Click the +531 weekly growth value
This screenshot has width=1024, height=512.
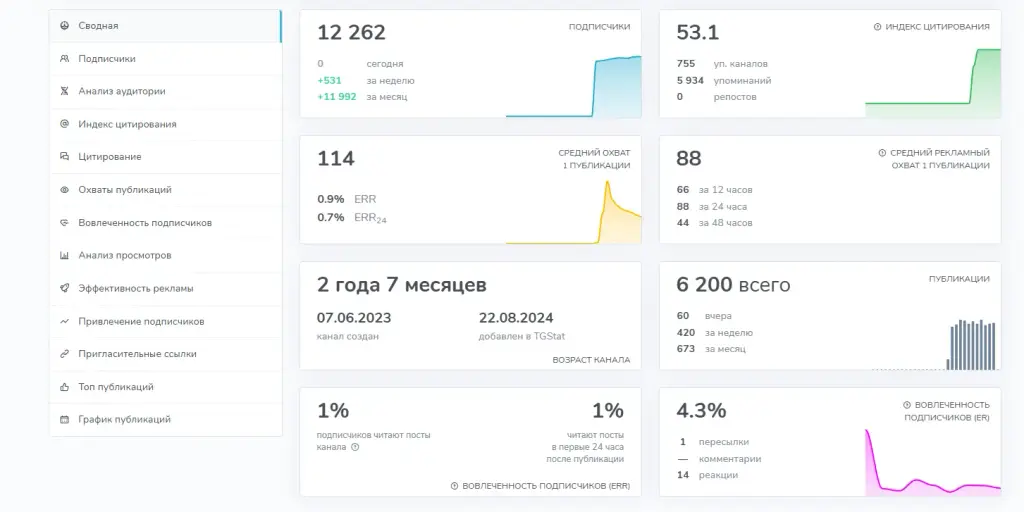click(329, 81)
